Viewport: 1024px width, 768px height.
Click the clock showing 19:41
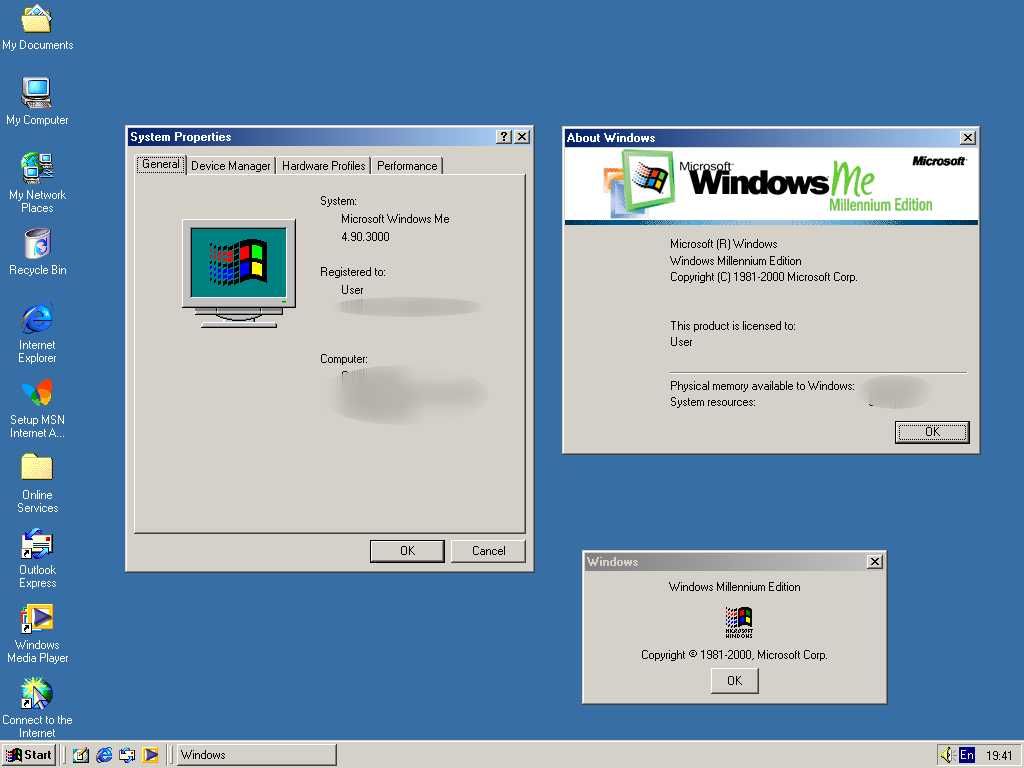[x=999, y=756]
